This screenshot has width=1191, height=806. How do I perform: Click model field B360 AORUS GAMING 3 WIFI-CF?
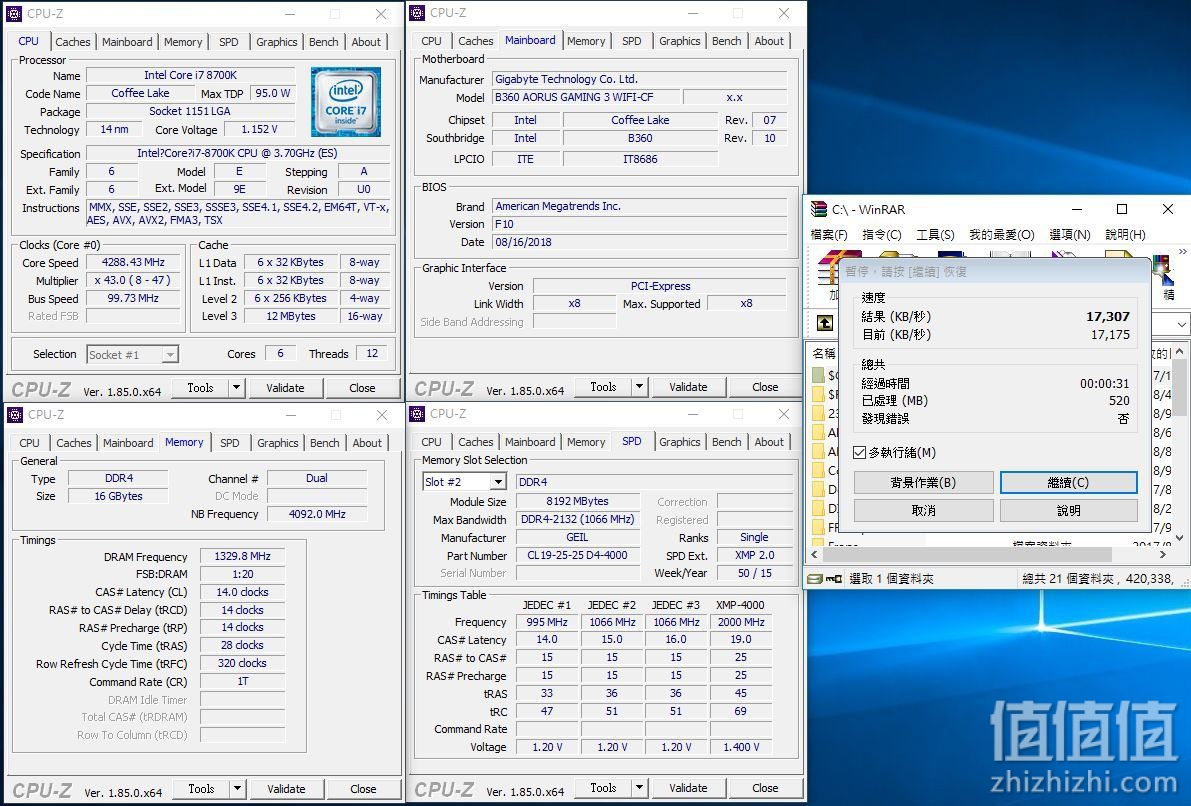coord(584,97)
